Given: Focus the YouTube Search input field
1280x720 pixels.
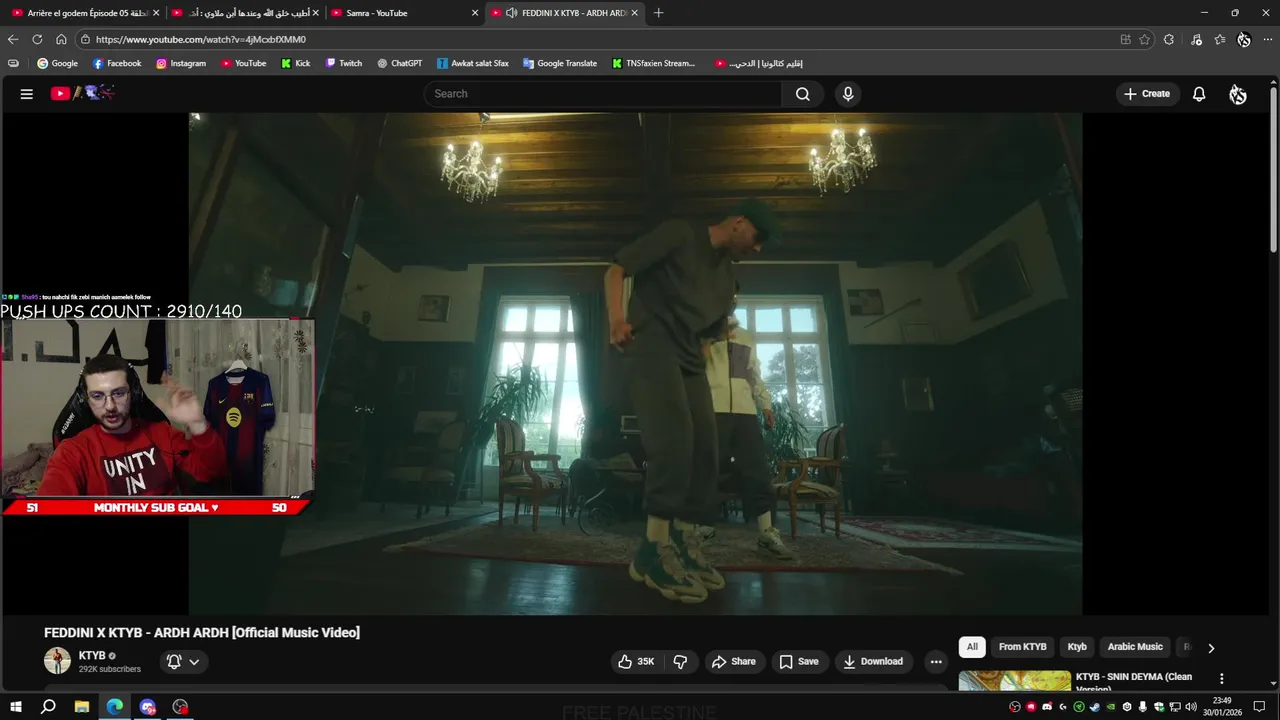Looking at the screenshot, I should point(603,94).
